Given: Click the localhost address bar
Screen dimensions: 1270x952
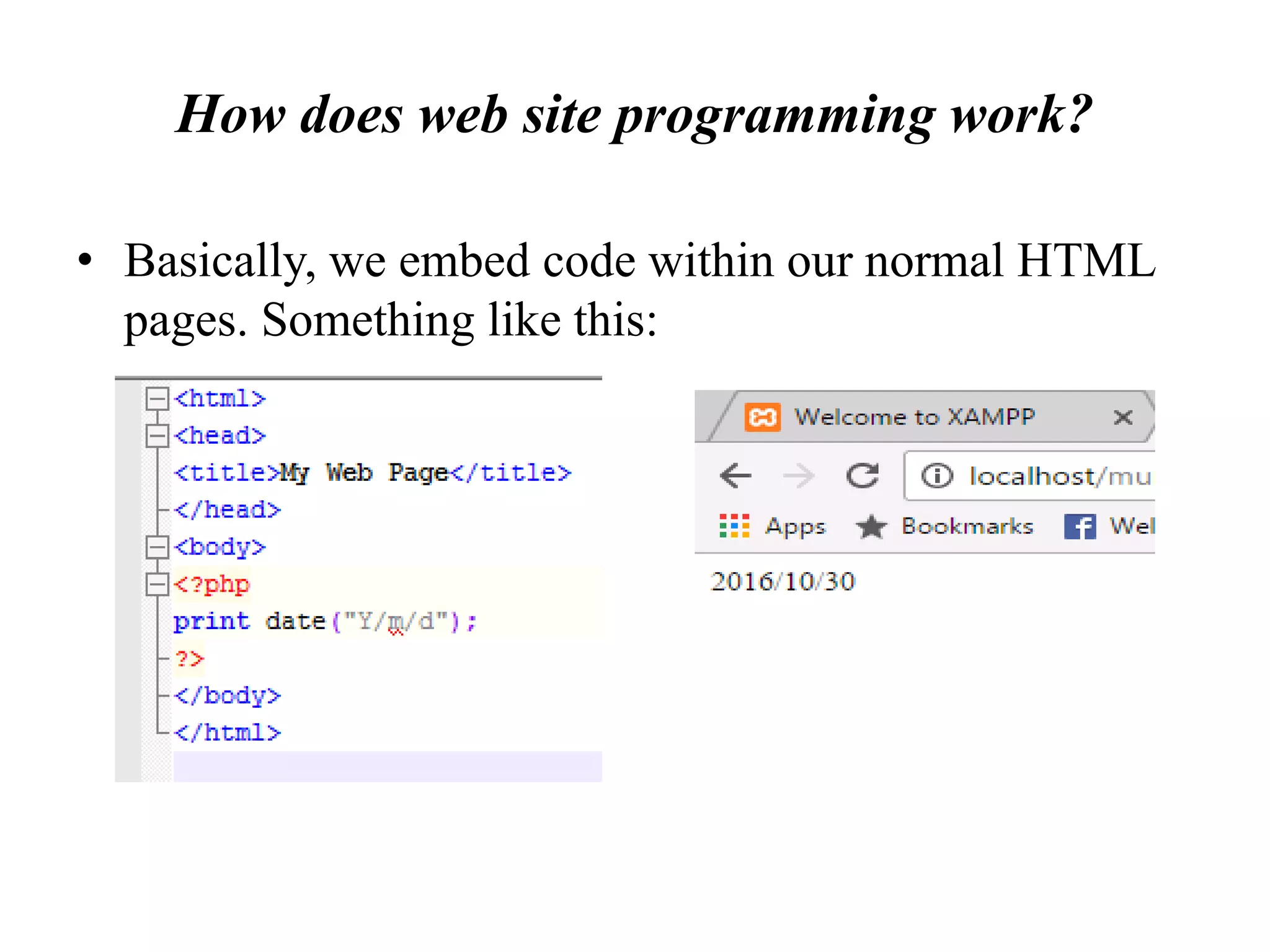Looking at the screenshot, I should (1029, 476).
